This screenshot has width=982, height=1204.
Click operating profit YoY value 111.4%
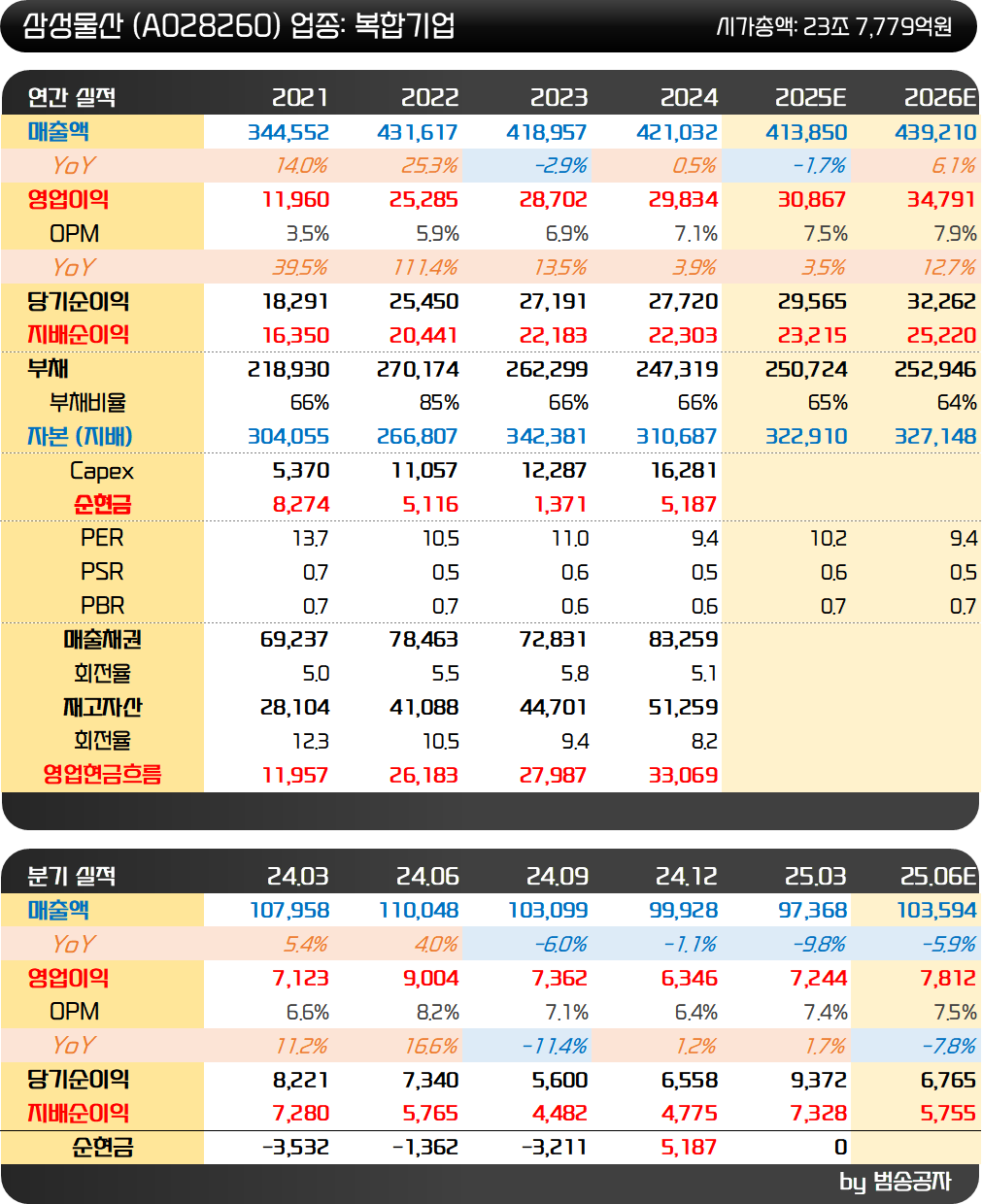pos(425,268)
